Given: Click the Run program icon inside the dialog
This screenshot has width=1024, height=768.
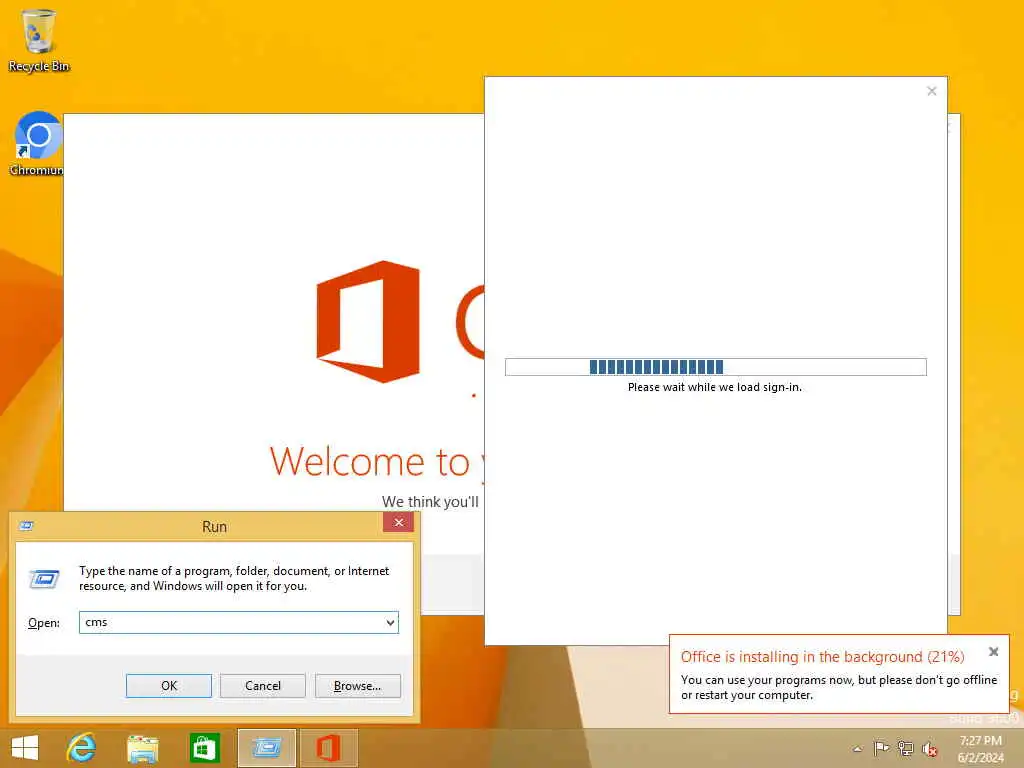Looking at the screenshot, I should pyautogui.click(x=44, y=579).
